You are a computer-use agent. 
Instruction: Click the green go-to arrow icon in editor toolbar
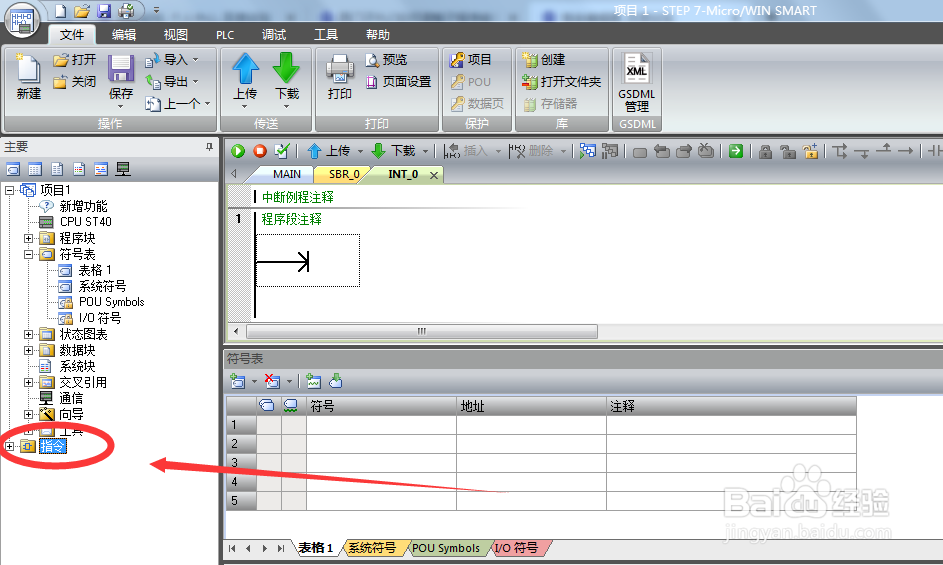pyautogui.click(x=736, y=151)
